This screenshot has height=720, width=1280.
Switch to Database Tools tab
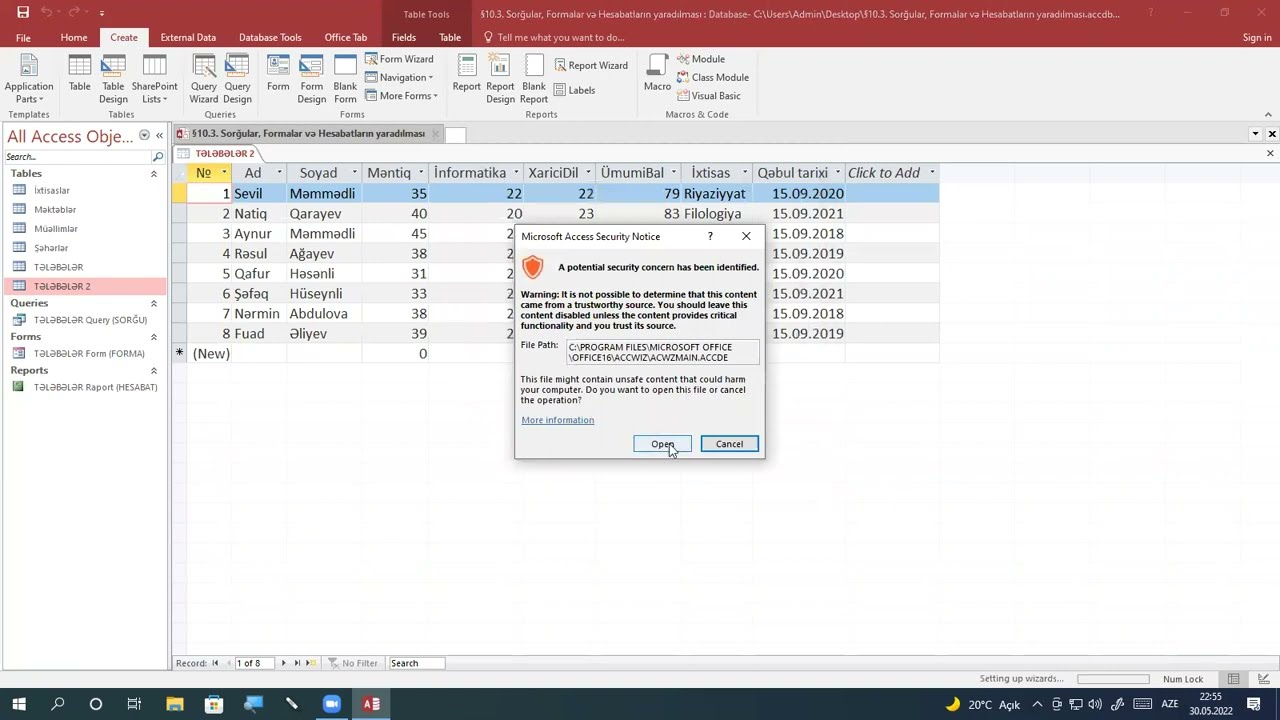pyautogui.click(x=270, y=37)
